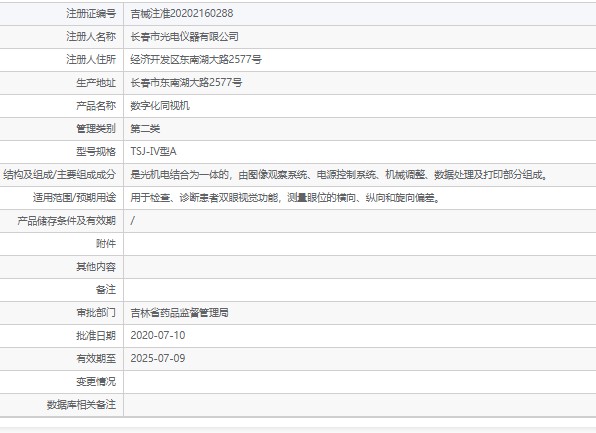
Task: Click the 其他内容 row label
Action: [x=96, y=266]
